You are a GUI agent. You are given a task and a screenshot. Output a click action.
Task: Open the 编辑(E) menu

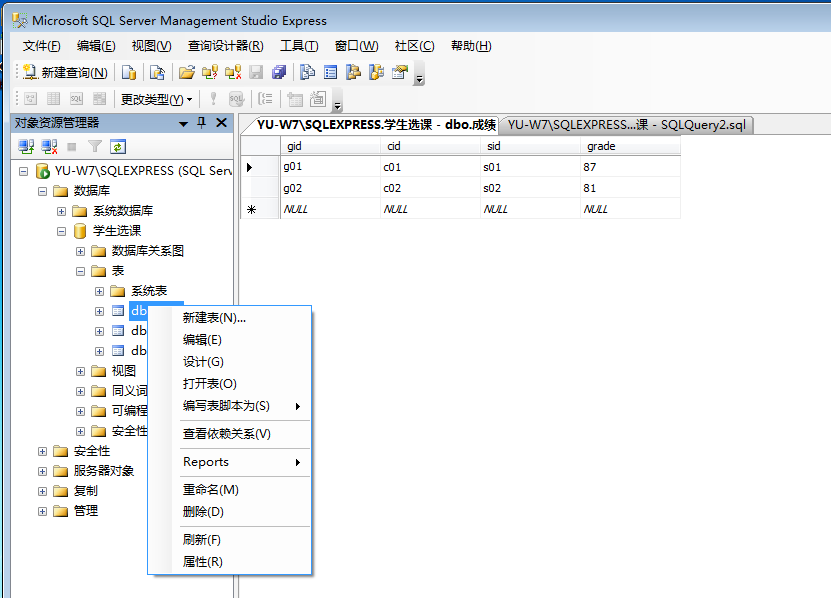(96, 46)
